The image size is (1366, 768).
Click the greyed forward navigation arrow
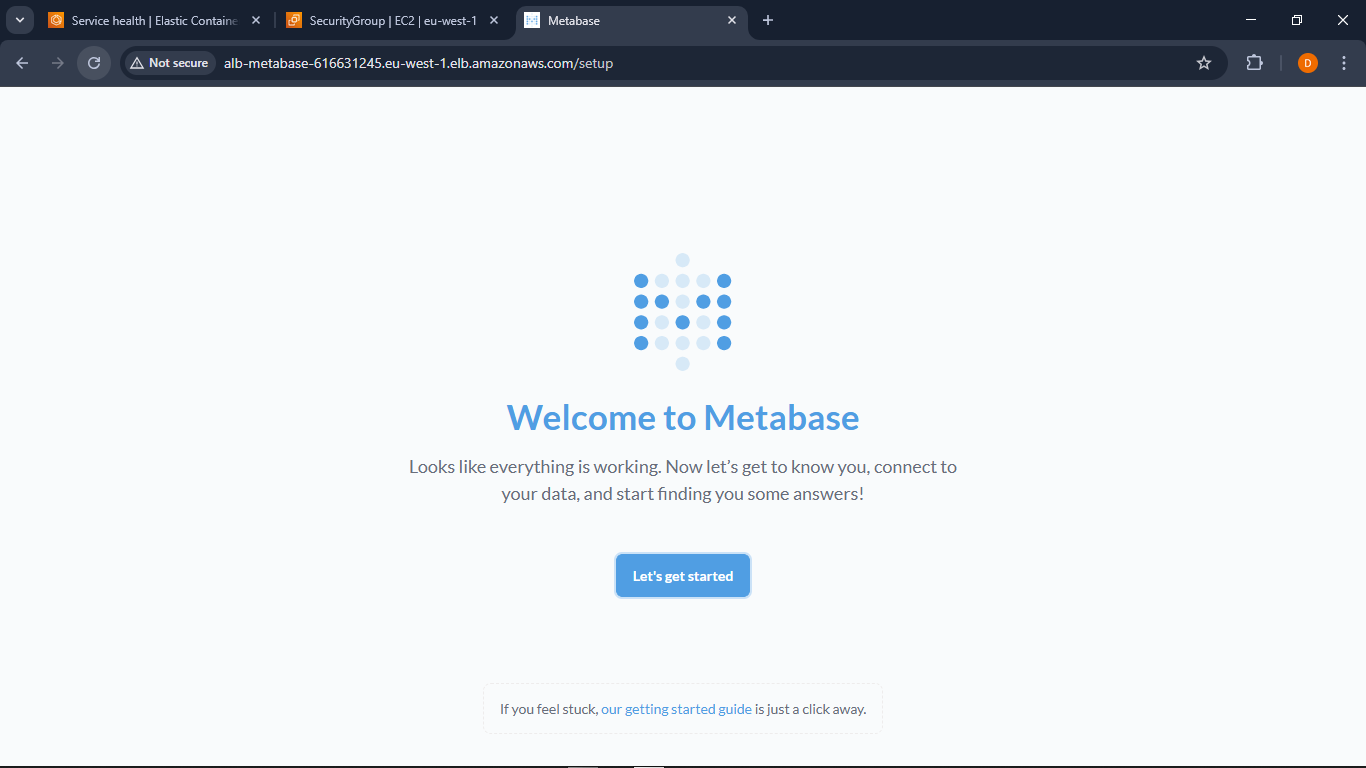click(57, 62)
